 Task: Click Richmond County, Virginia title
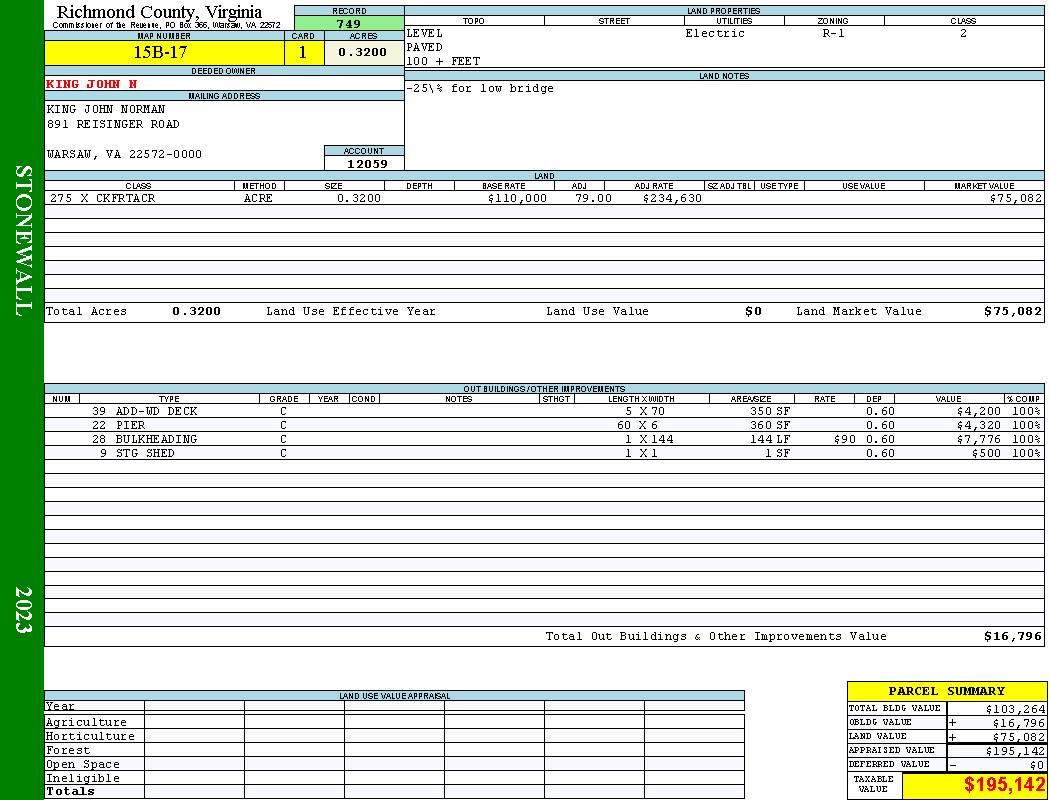click(x=159, y=12)
